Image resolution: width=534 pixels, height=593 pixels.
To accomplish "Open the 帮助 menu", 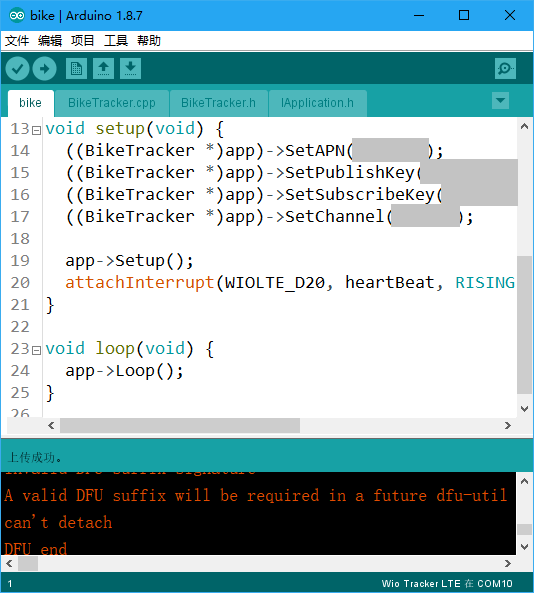I will [149, 40].
